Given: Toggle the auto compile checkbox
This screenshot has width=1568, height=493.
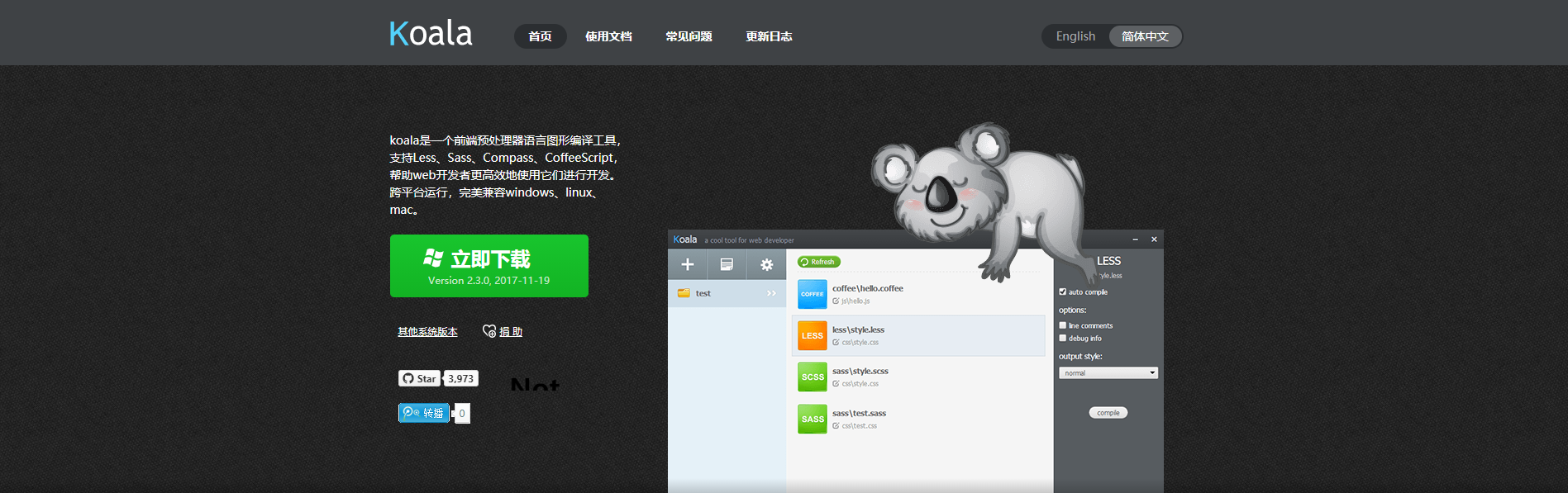Looking at the screenshot, I should (x=1063, y=292).
